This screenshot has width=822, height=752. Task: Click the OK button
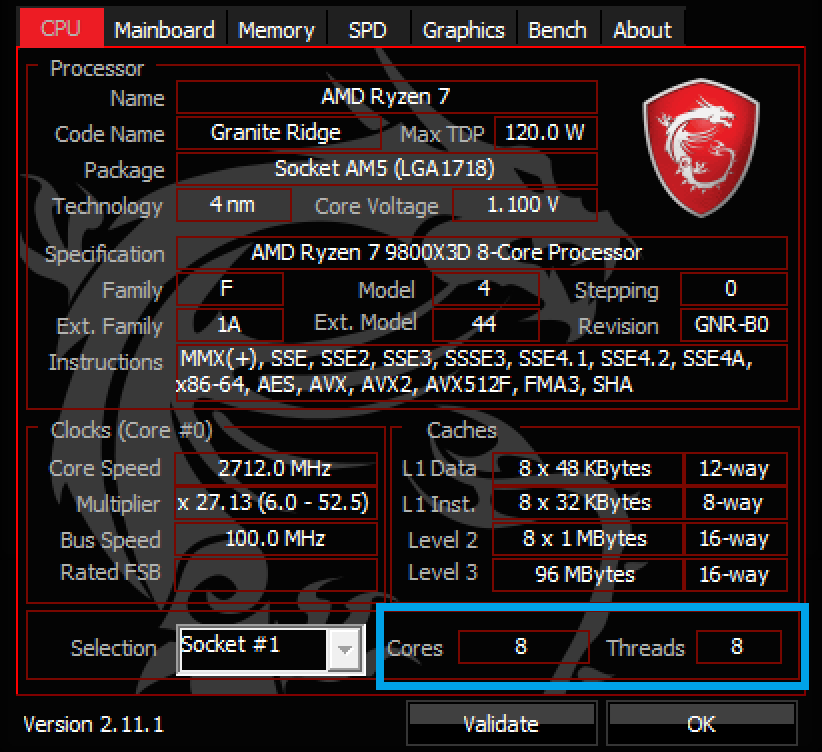[701, 724]
